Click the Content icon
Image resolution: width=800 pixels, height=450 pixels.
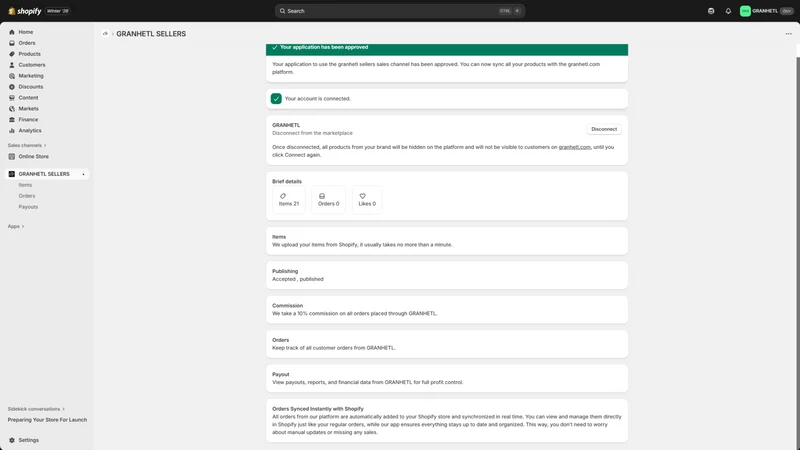tap(12, 98)
